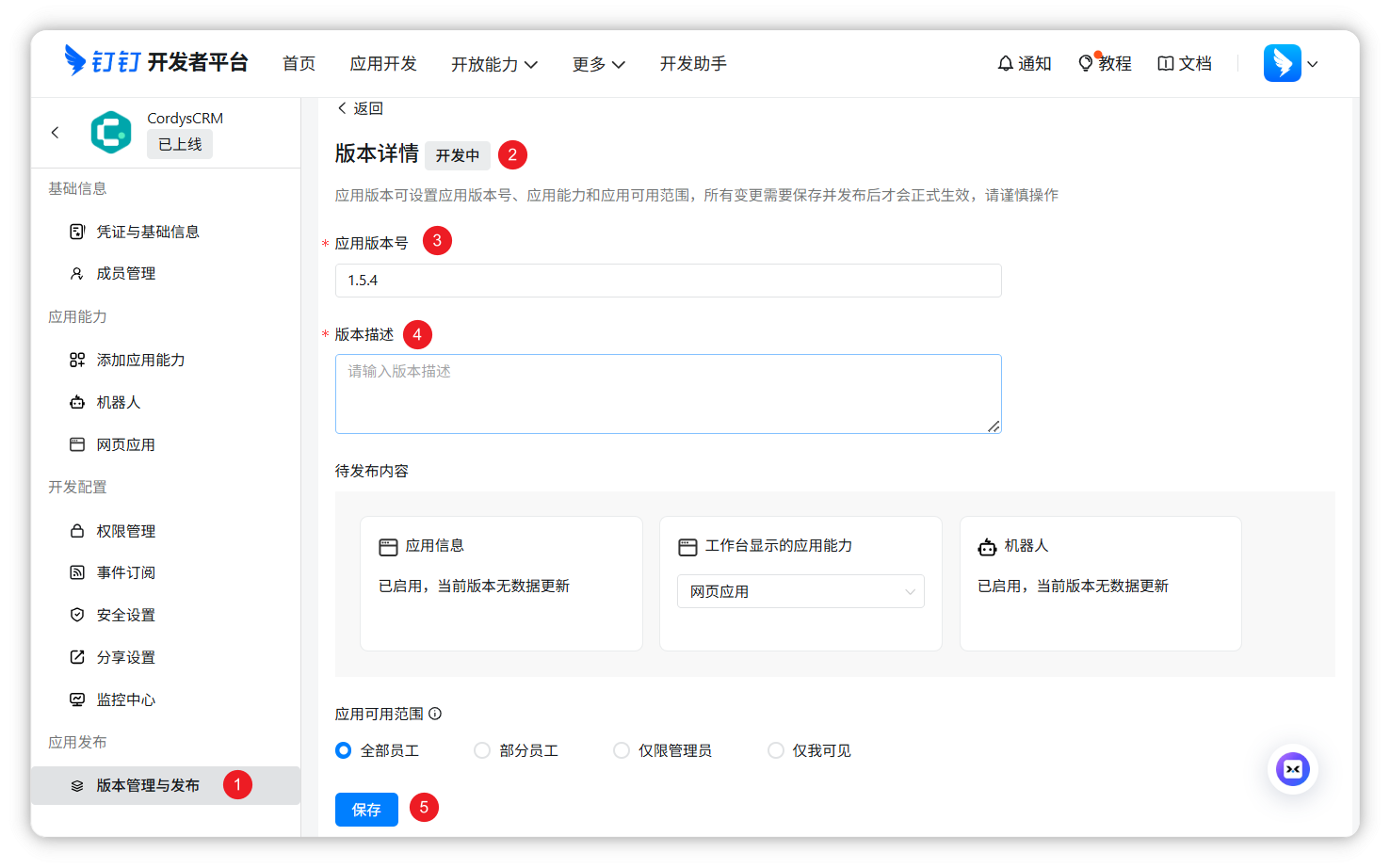Select the 全部员工 radio option

point(344,750)
